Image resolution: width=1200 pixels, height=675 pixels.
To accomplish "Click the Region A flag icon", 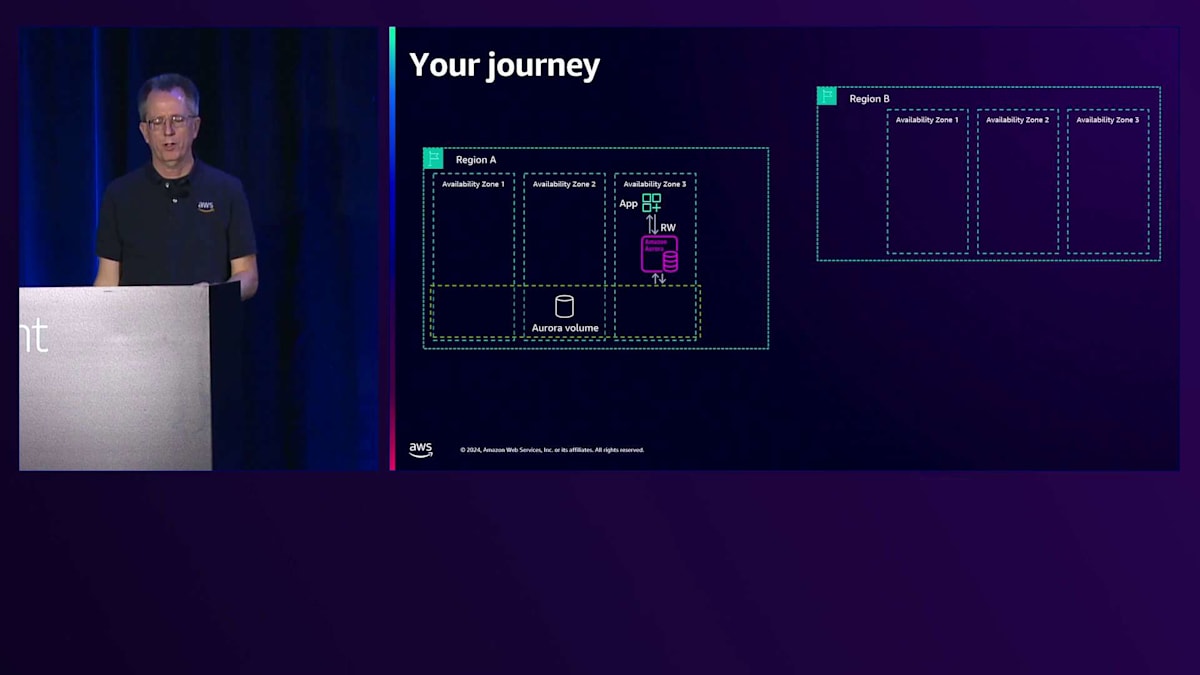I will click(433, 158).
